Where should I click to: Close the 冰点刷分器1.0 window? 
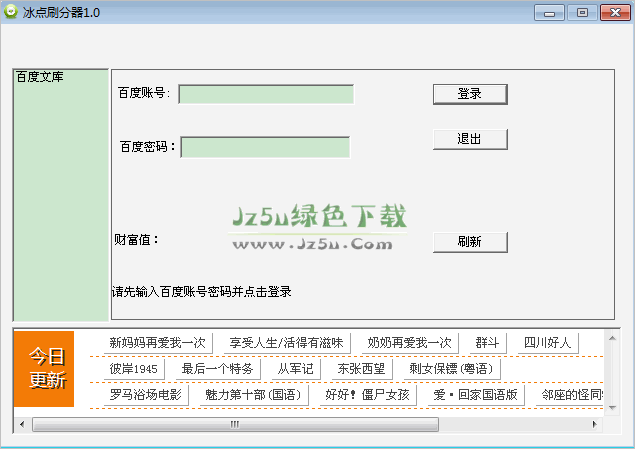click(x=615, y=13)
